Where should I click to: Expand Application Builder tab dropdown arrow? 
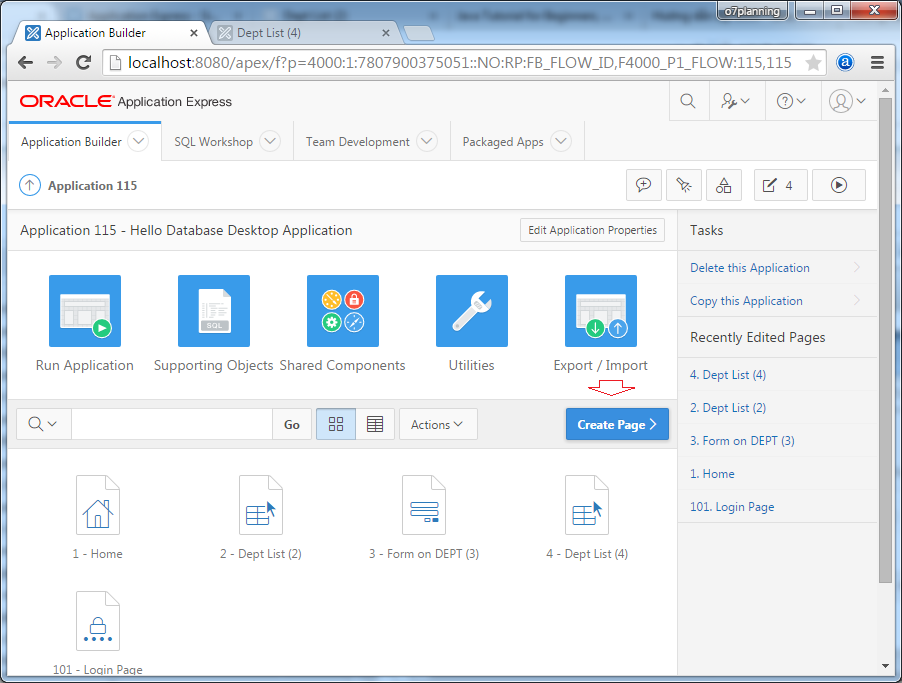point(138,141)
